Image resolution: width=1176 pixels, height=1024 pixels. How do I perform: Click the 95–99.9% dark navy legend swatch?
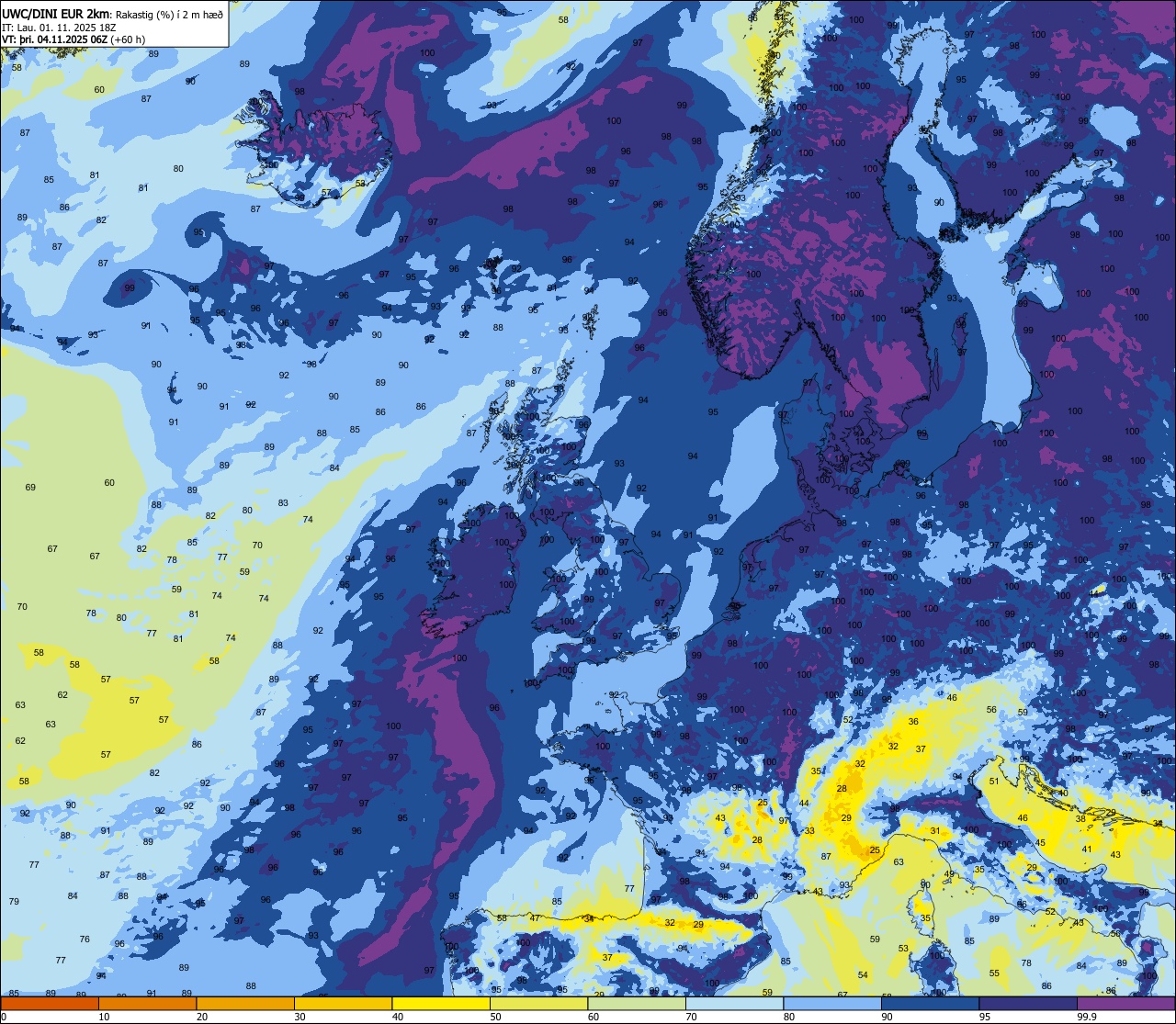[x=1028, y=1003]
